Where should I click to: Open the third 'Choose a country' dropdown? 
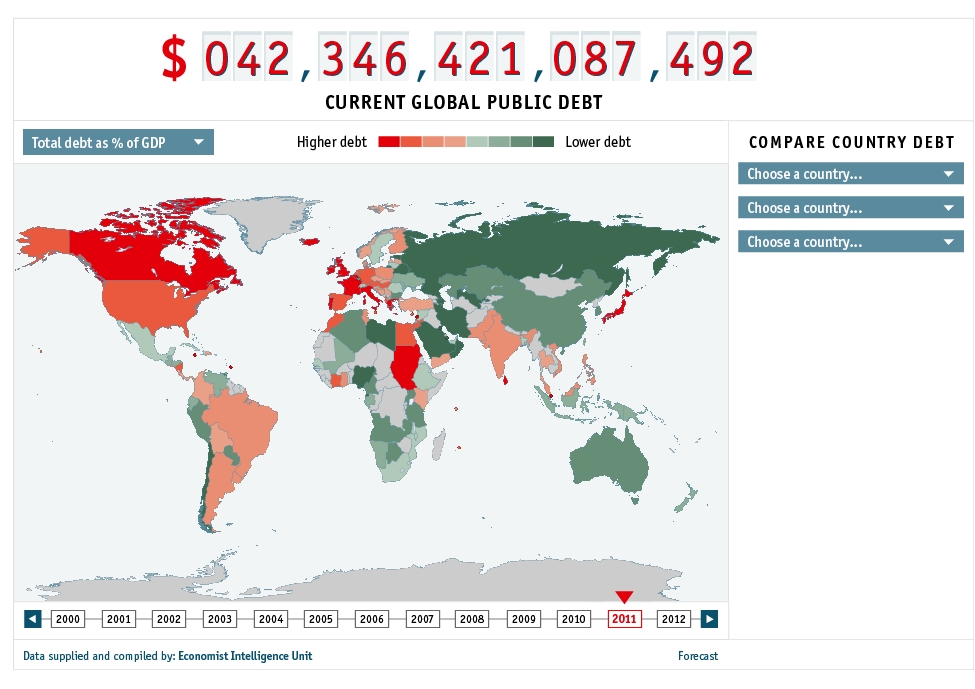(850, 242)
